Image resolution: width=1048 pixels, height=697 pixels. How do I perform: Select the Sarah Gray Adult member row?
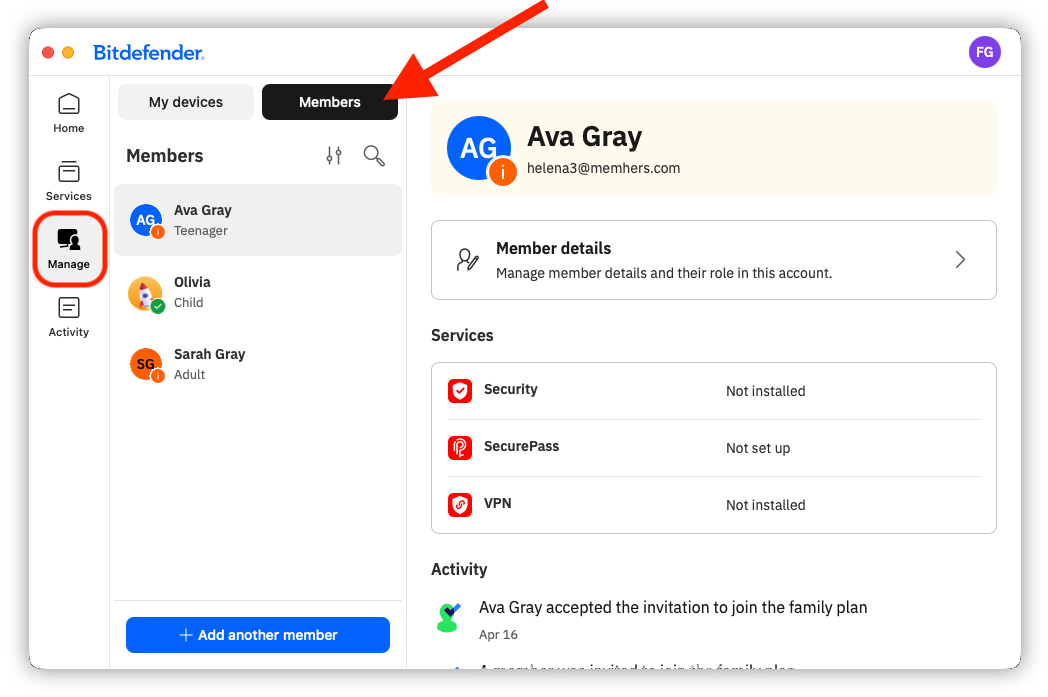point(258,364)
